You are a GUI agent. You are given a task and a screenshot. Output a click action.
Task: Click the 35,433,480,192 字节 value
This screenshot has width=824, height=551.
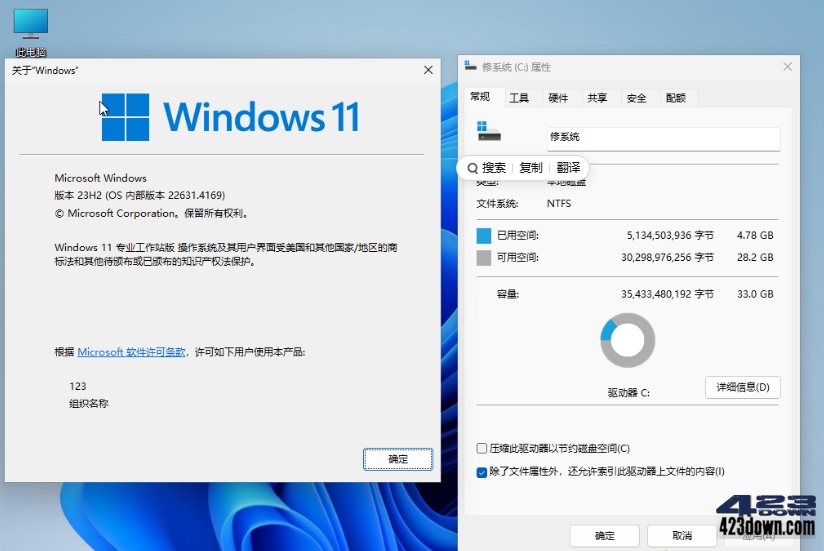point(667,294)
